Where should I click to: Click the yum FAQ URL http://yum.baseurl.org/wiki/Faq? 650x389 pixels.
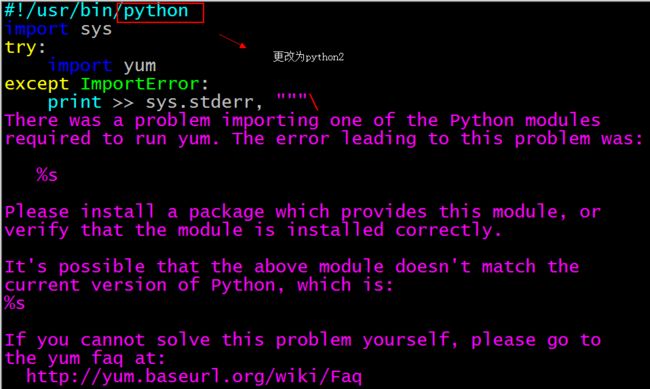[x=194, y=377]
